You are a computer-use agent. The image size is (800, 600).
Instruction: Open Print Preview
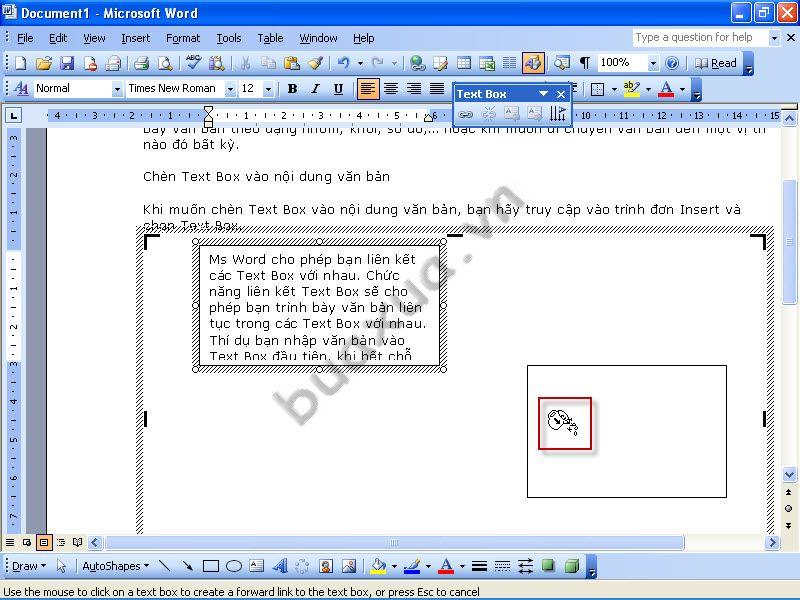pos(165,63)
